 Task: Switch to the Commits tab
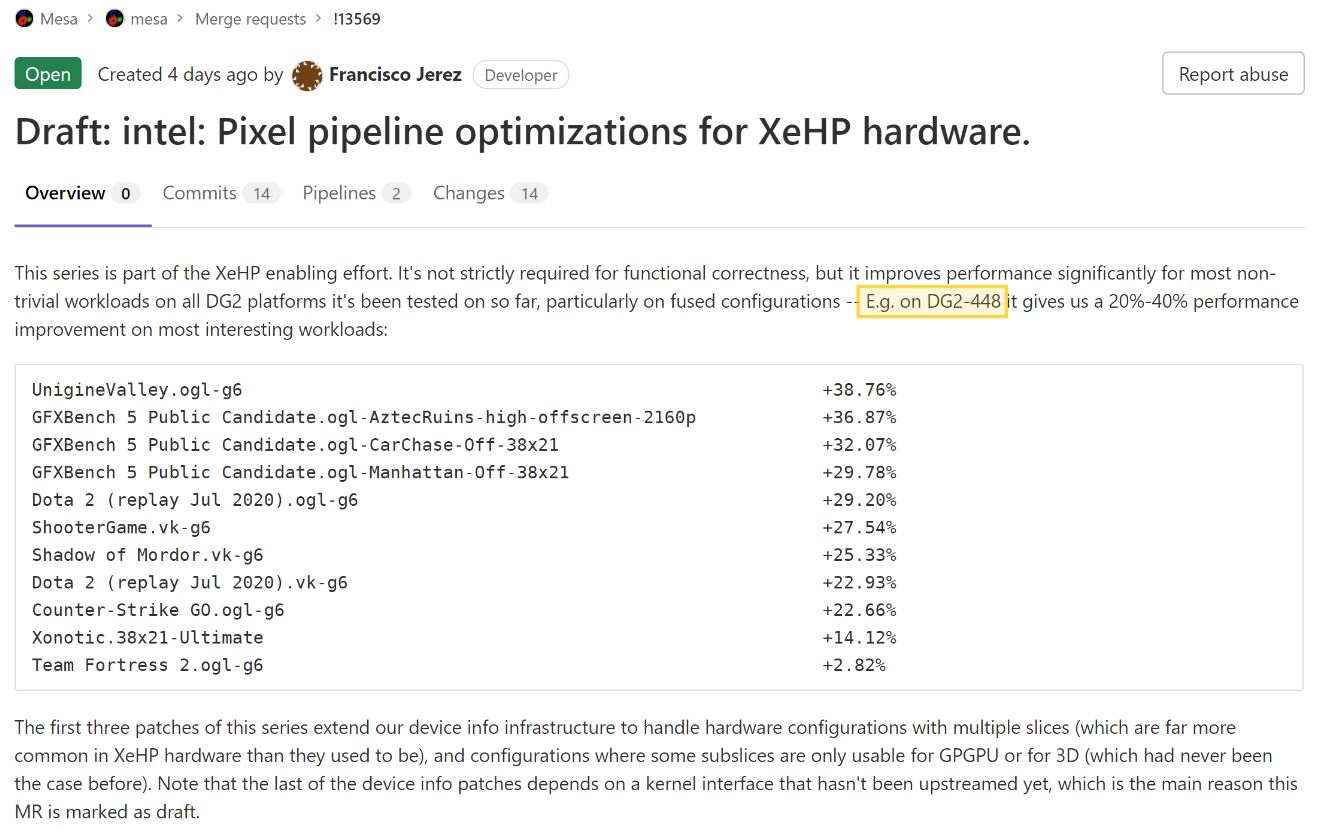click(200, 193)
